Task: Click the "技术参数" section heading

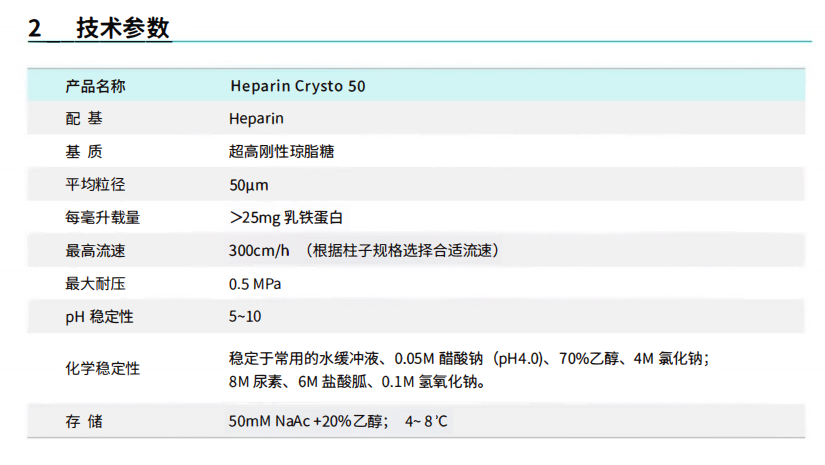Action: point(123,29)
